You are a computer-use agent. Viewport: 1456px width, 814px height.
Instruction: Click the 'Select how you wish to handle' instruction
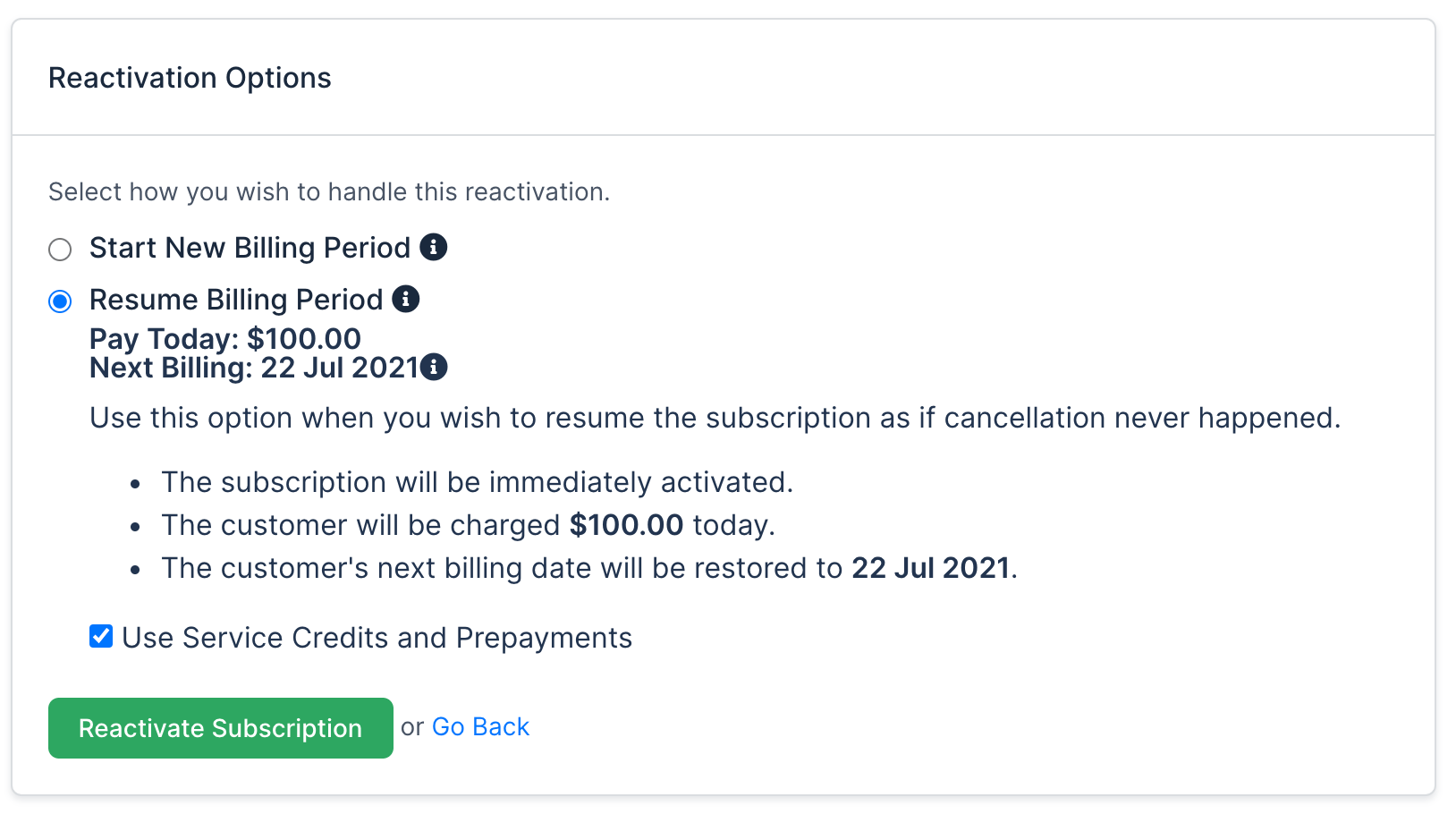[x=328, y=192]
